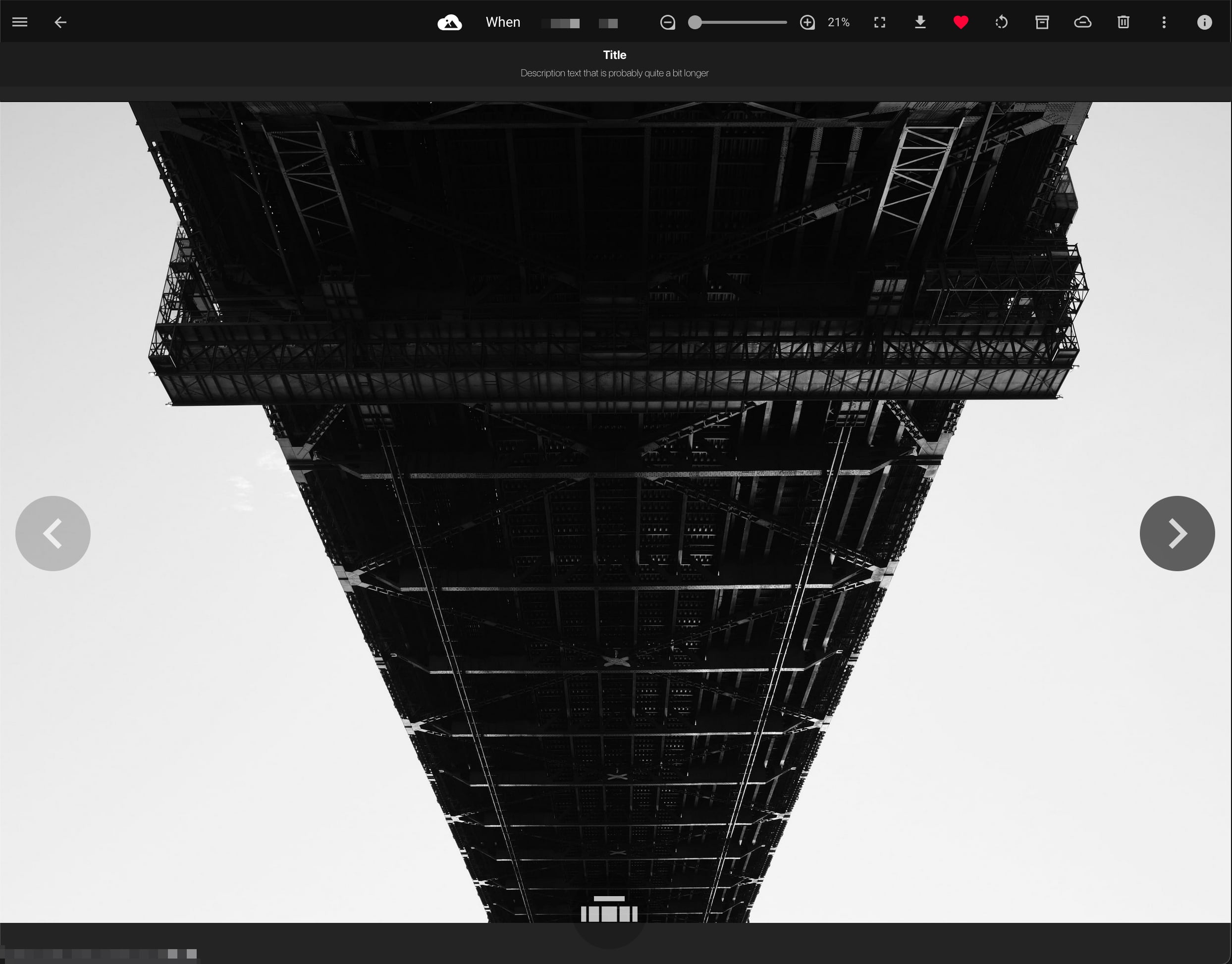Zoom out with the minus icon
Screen dimensions: 1232x964
pyautogui.click(x=668, y=23)
